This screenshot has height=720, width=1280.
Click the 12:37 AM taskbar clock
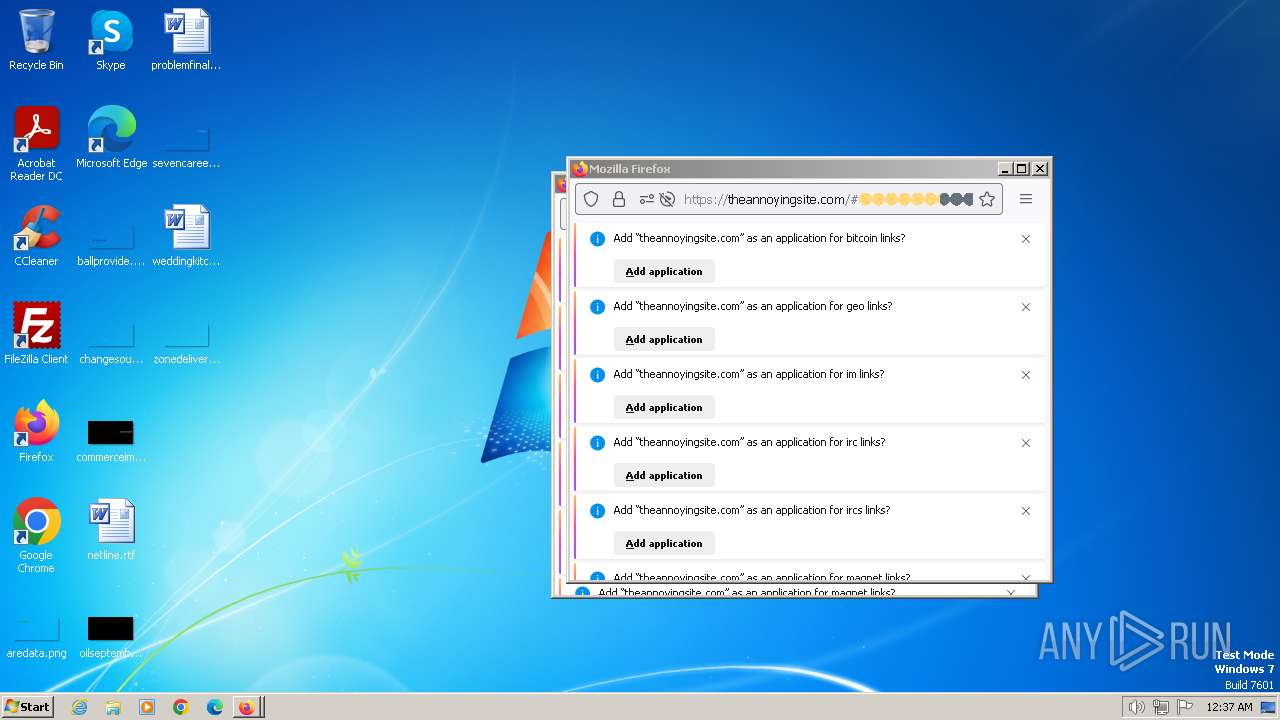tap(1230, 707)
